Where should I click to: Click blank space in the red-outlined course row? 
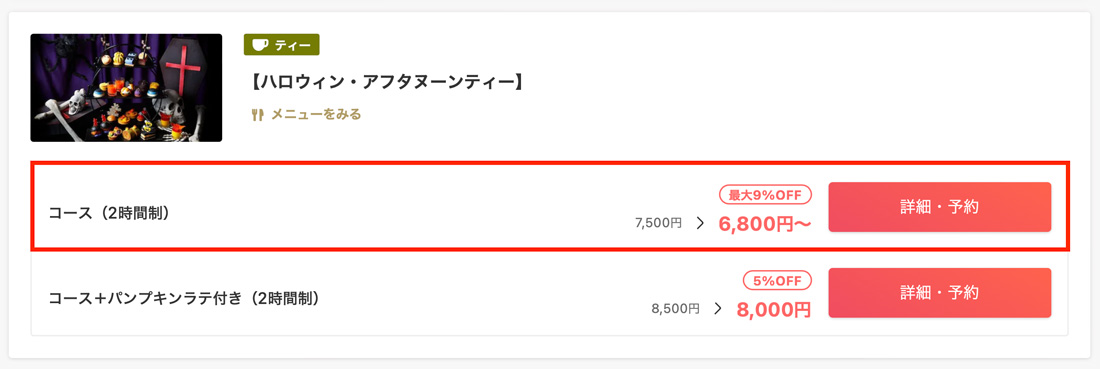point(421,210)
